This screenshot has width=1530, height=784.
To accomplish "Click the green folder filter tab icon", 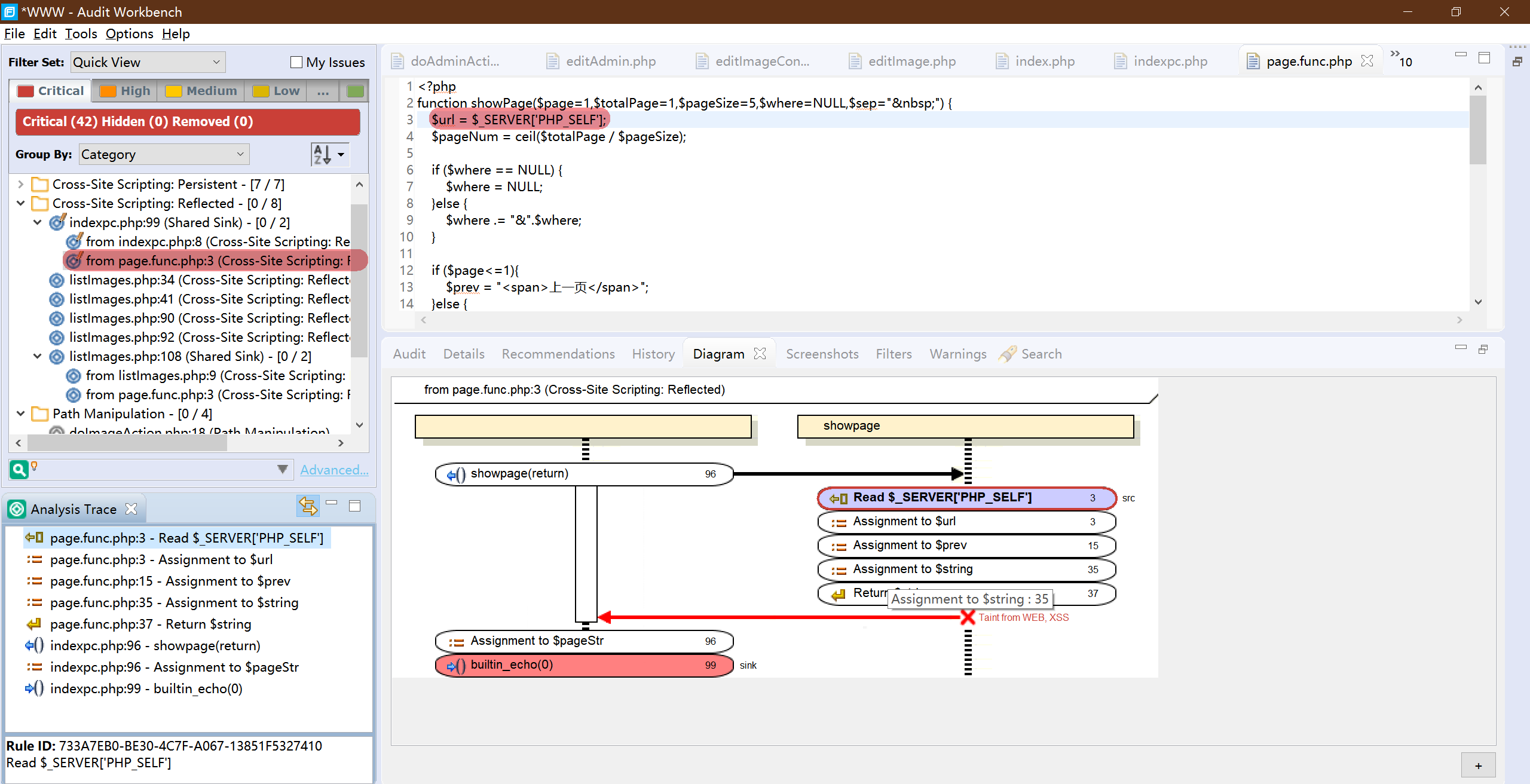I will click(x=355, y=91).
